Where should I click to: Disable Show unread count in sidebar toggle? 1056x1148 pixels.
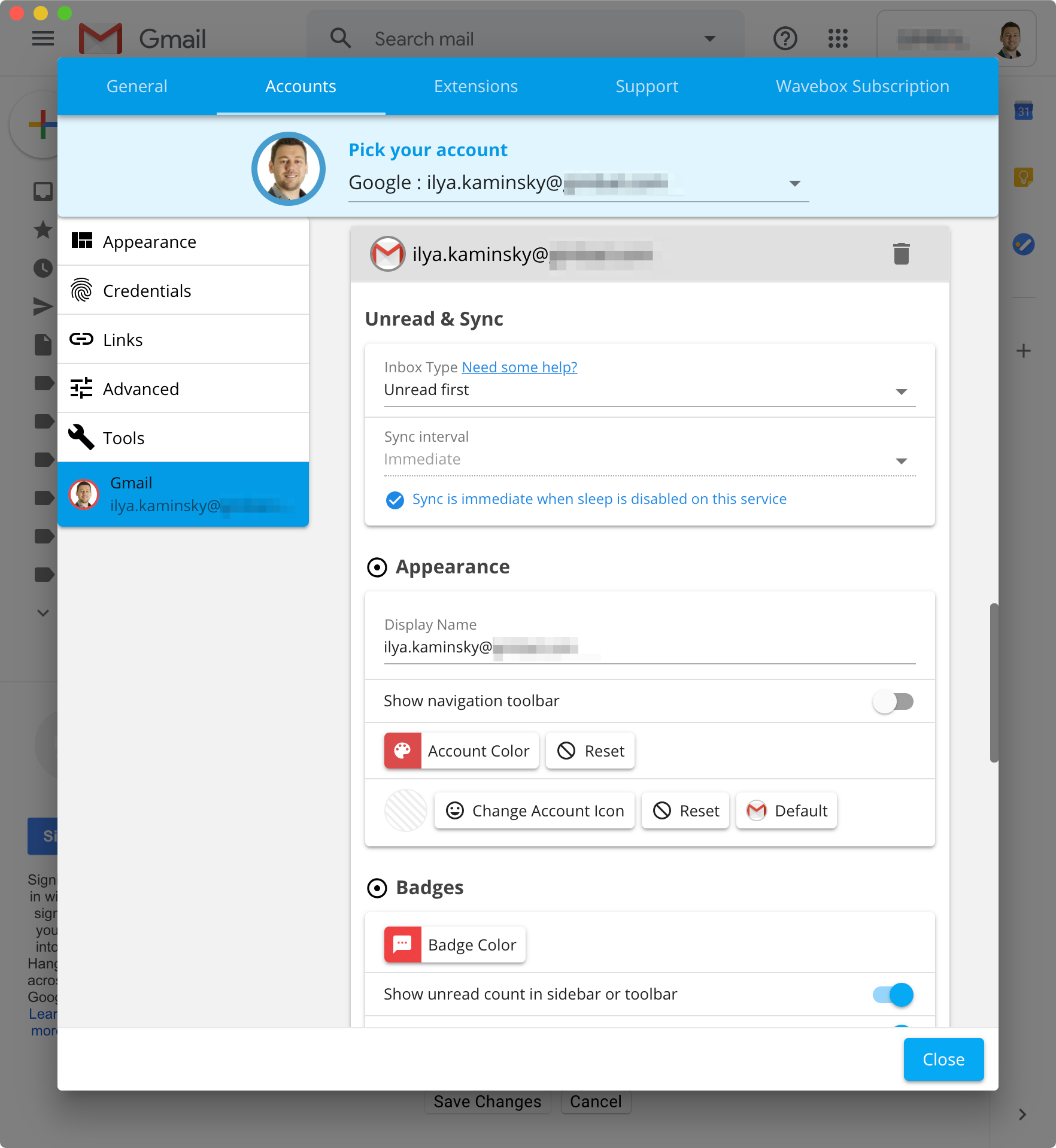click(893, 994)
